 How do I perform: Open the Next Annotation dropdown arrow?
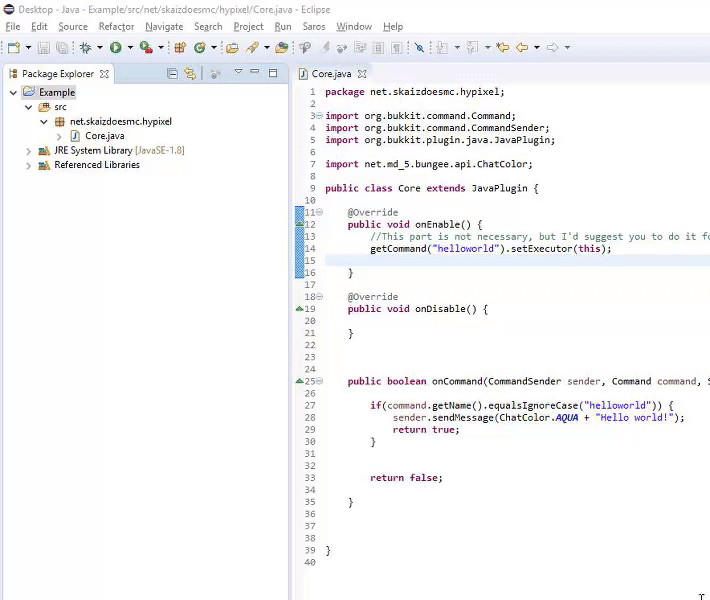point(457,48)
